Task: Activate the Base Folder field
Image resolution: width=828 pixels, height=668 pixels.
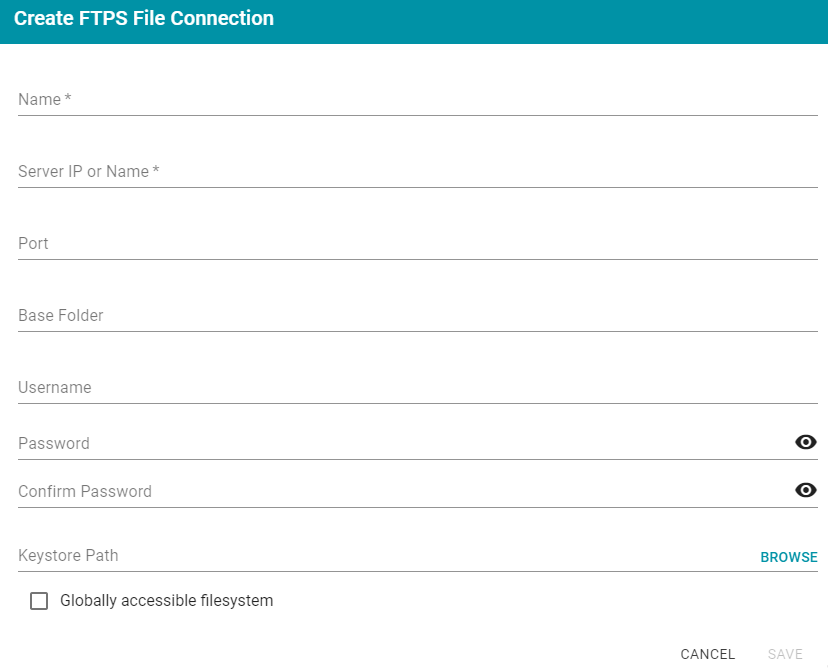Action: coord(418,315)
